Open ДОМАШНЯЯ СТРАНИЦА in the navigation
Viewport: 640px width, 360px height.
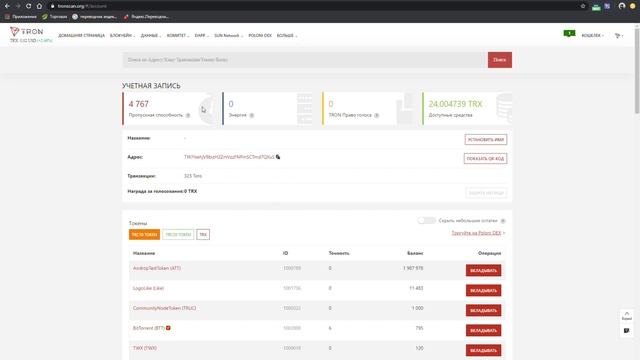point(81,36)
